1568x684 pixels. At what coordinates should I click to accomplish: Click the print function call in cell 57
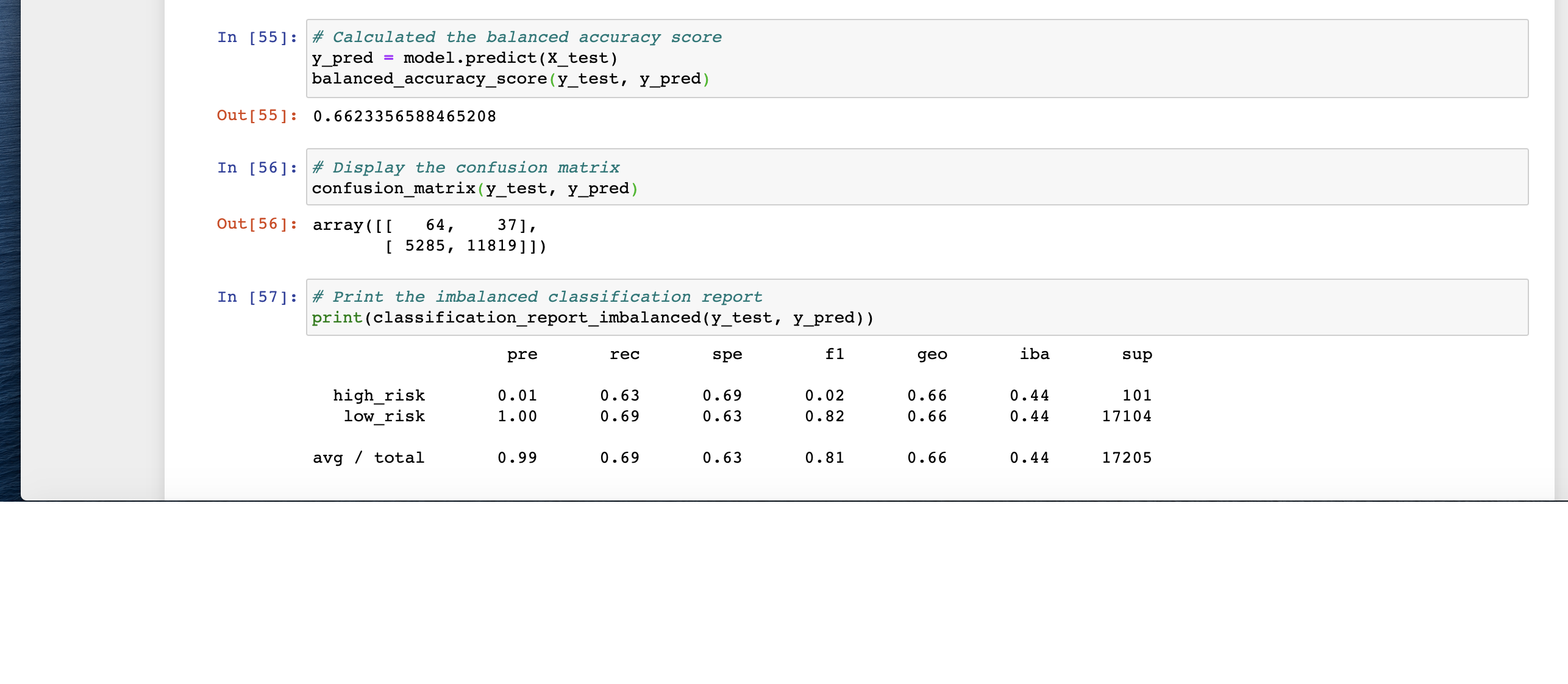(336, 318)
